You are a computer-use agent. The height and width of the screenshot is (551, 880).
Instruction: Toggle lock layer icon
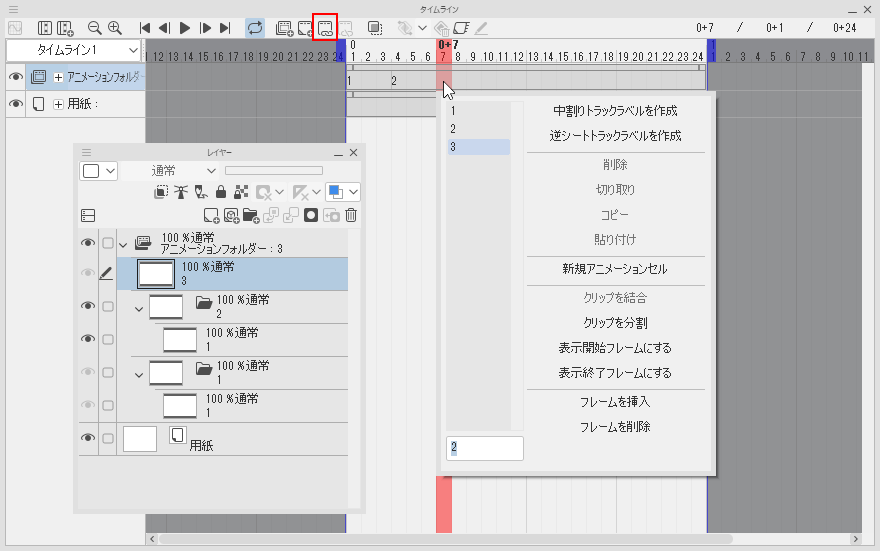[221, 192]
